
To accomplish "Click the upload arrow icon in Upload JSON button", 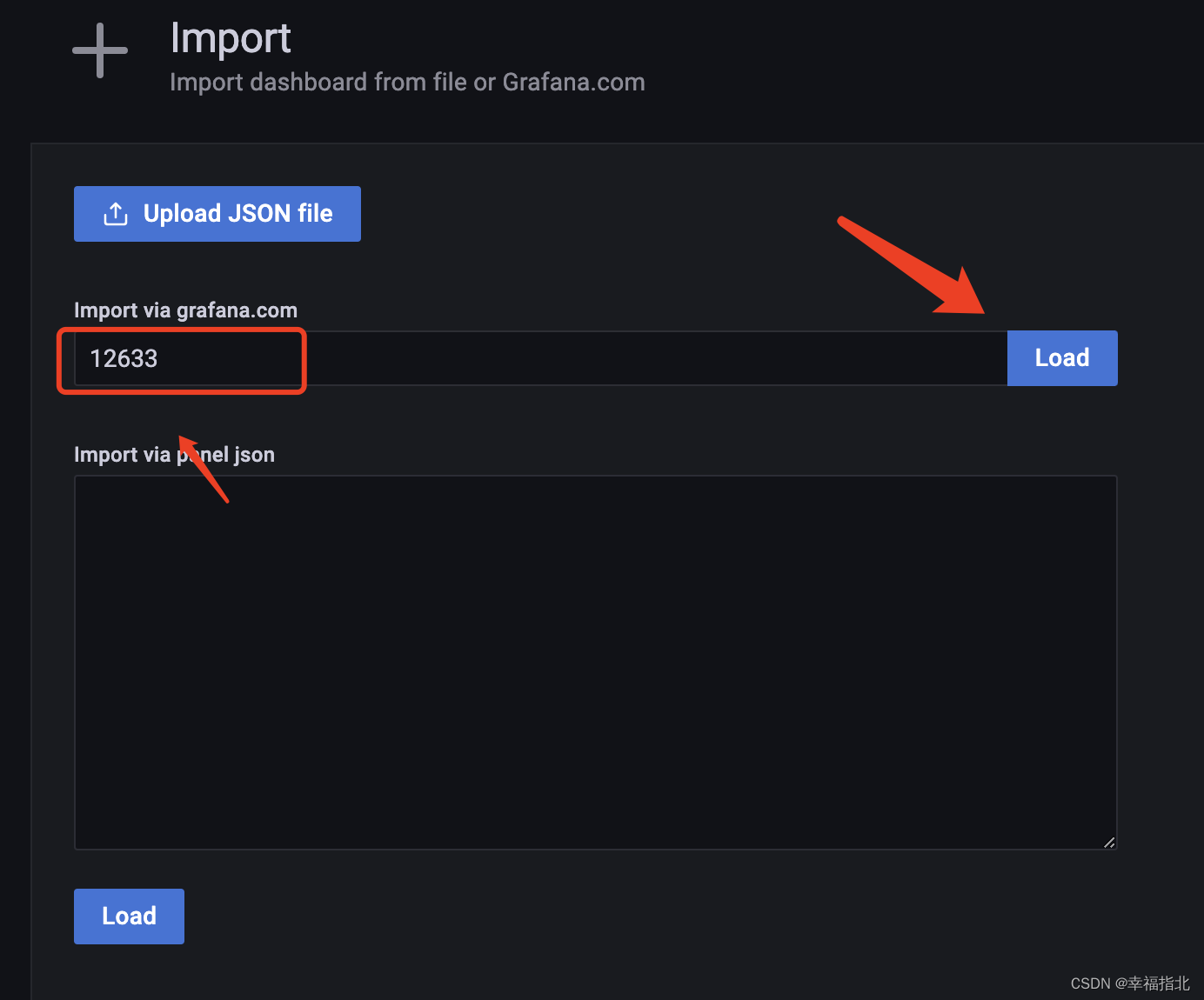I will click(116, 214).
